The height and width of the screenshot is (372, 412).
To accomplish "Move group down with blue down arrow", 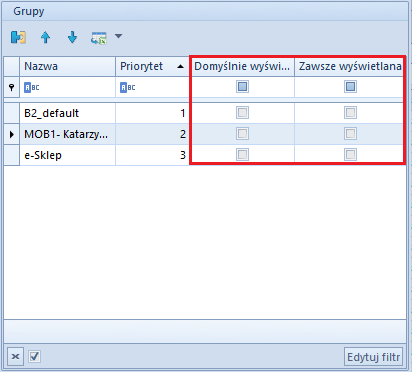I will (x=72, y=37).
